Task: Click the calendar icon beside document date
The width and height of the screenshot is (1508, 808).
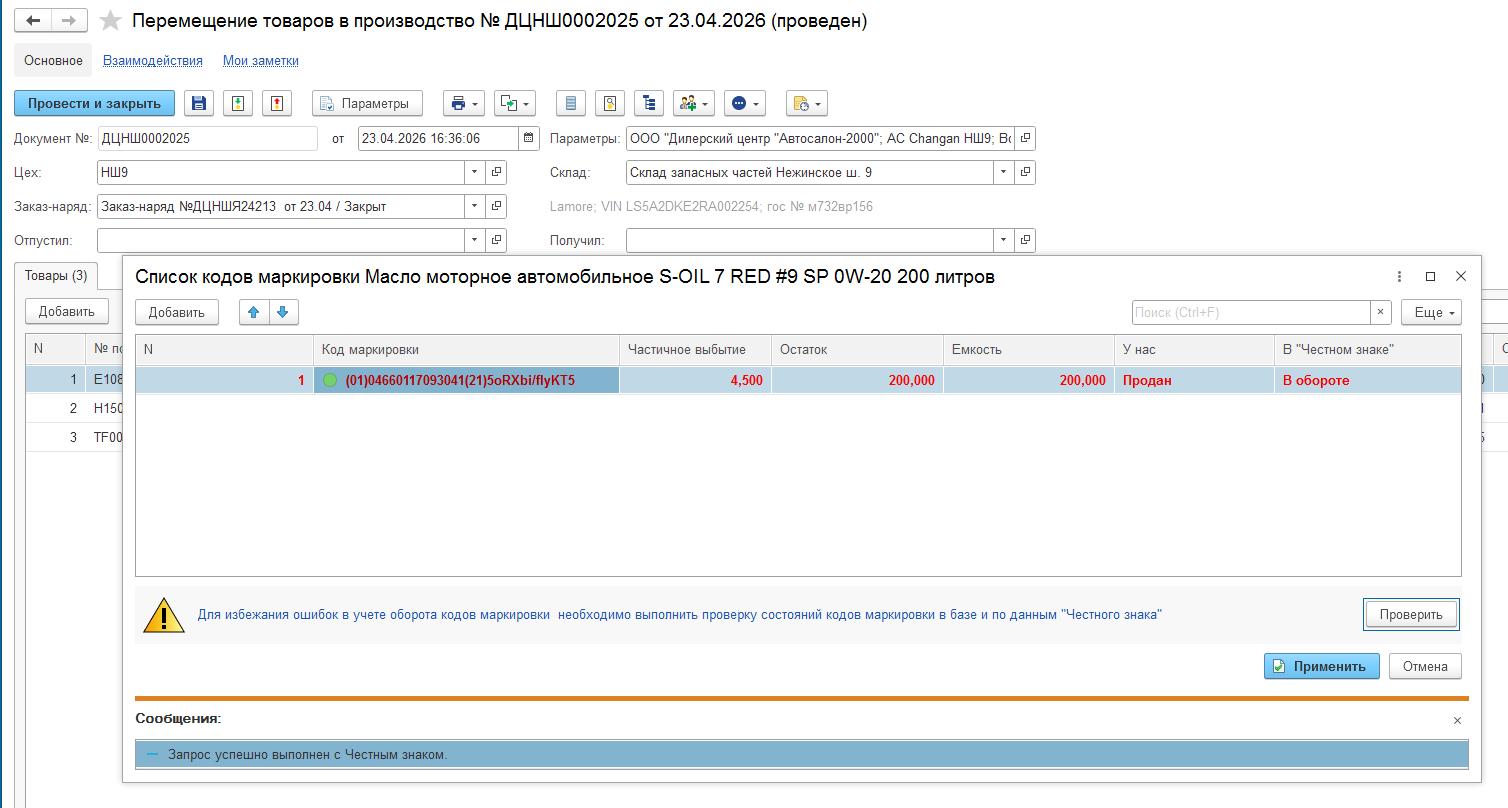Action: coord(530,139)
